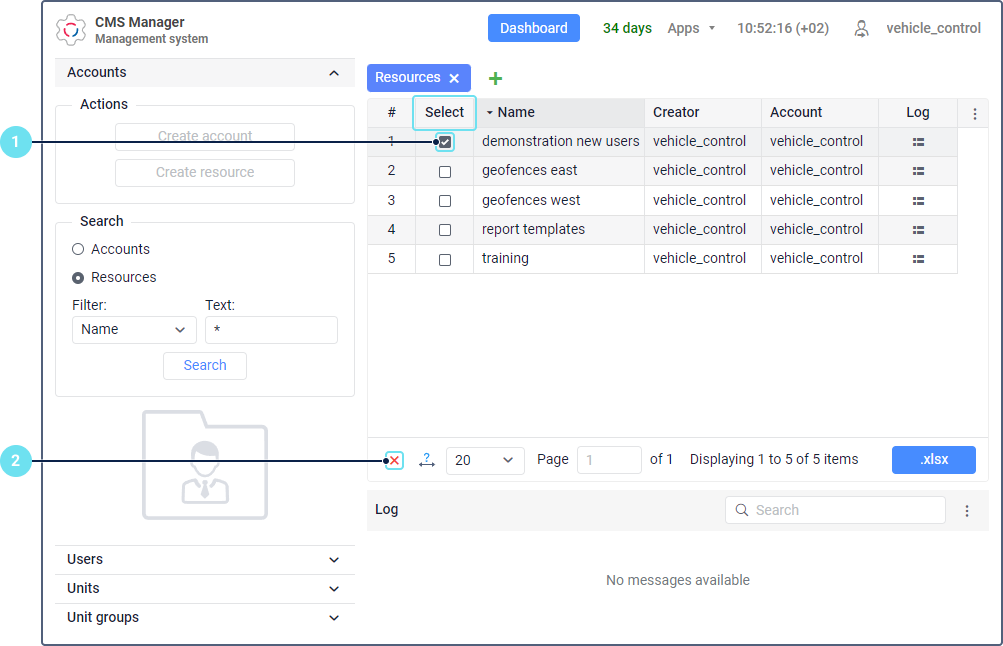Click the red X clear selection icon
1003x646 pixels.
[x=395, y=460]
